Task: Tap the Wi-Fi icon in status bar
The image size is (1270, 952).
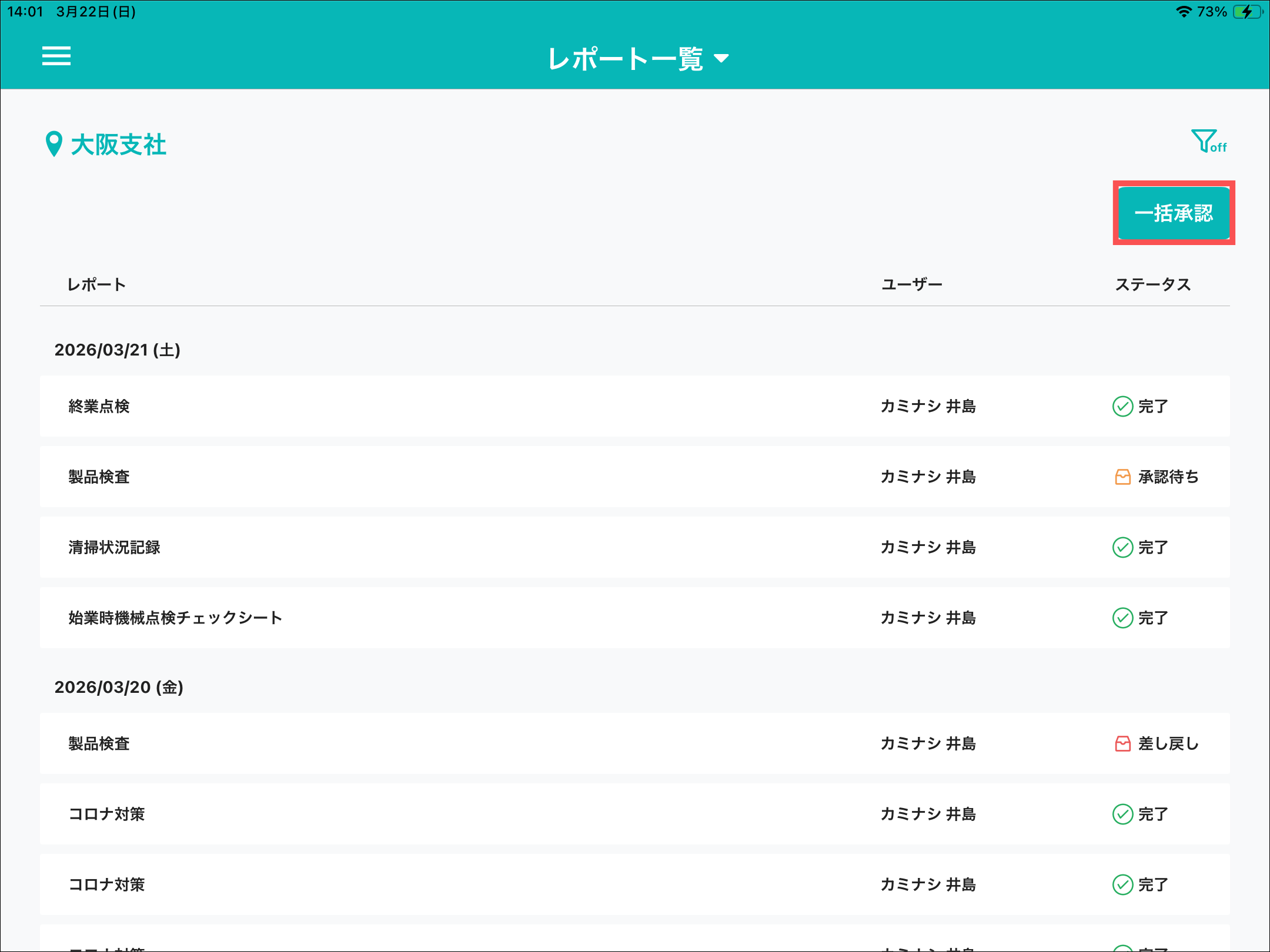Action: (1183, 12)
